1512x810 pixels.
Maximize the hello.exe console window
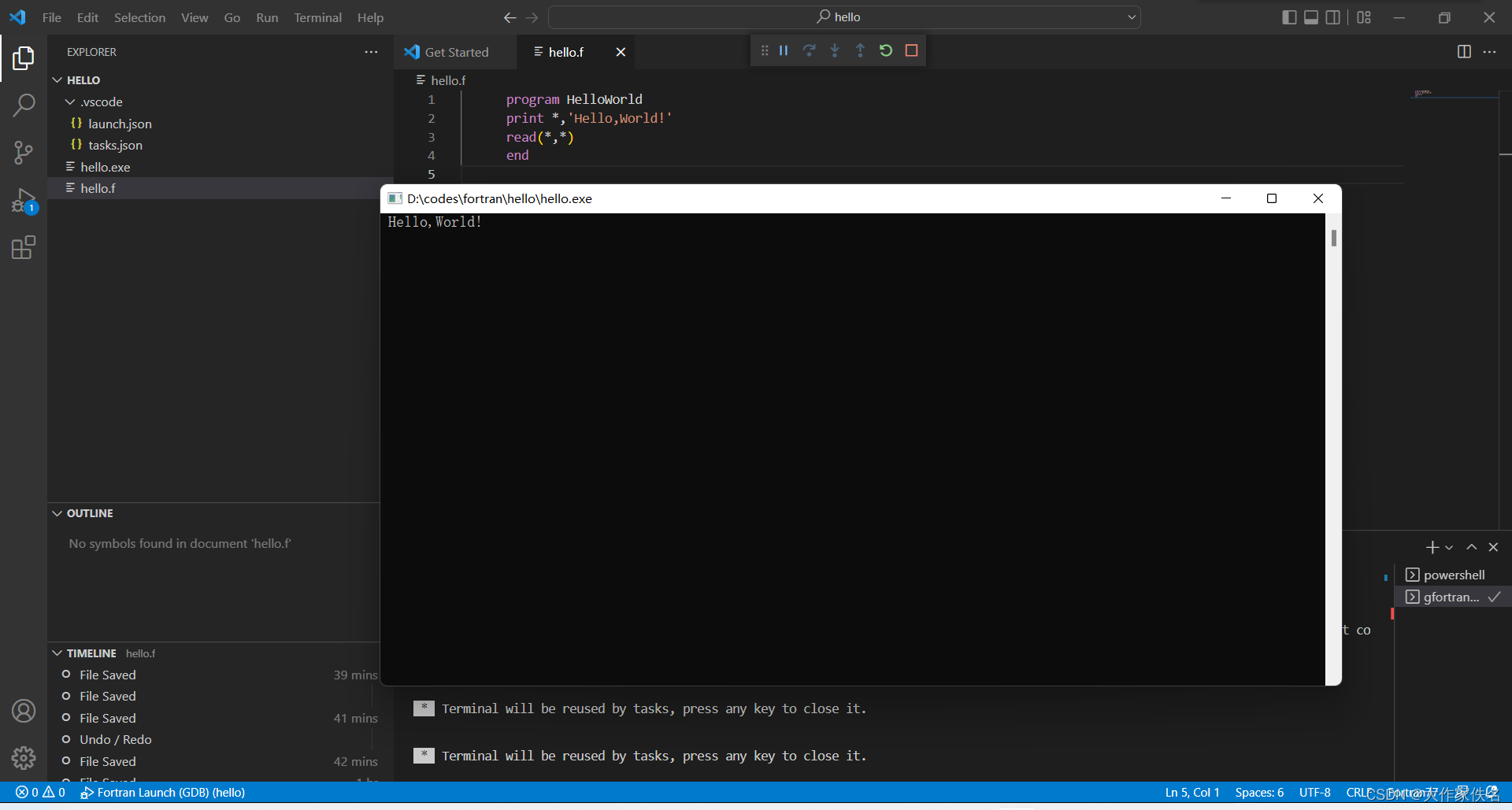(x=1271, y=198)
